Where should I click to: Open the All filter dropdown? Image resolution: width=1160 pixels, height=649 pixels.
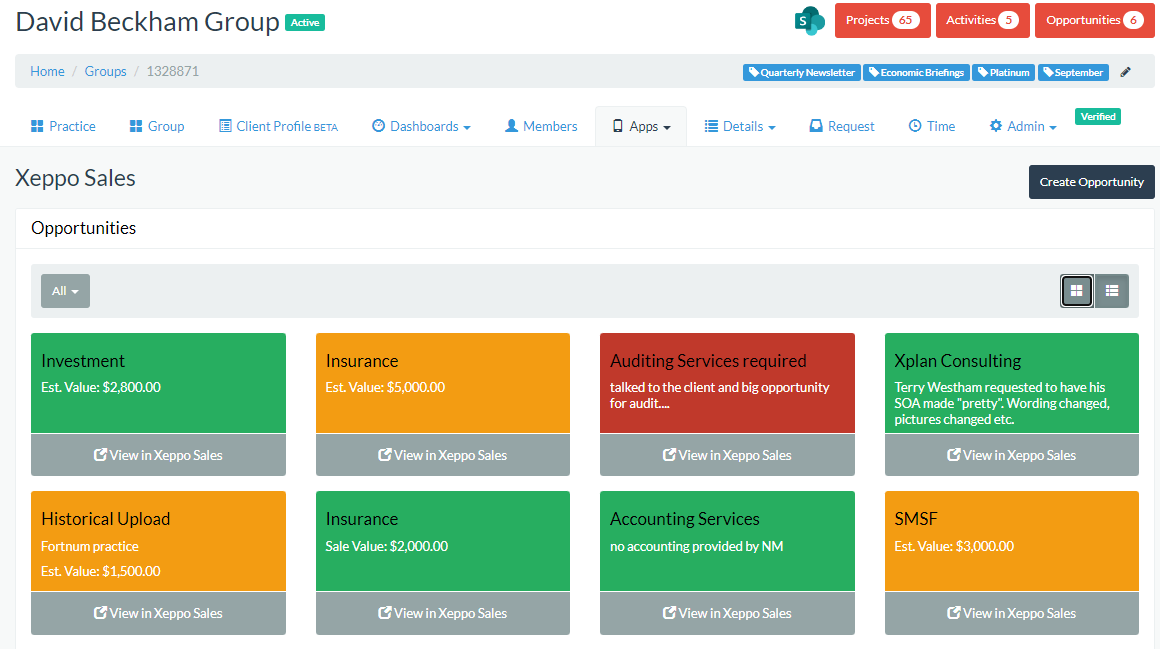click(x=65, y=291)
